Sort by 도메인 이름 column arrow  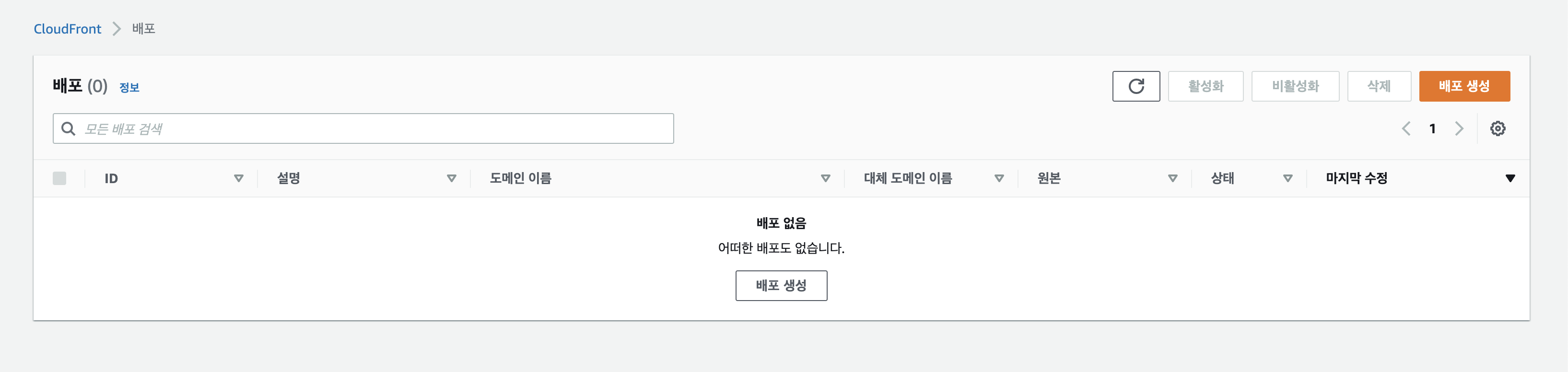tap(825, 178)
